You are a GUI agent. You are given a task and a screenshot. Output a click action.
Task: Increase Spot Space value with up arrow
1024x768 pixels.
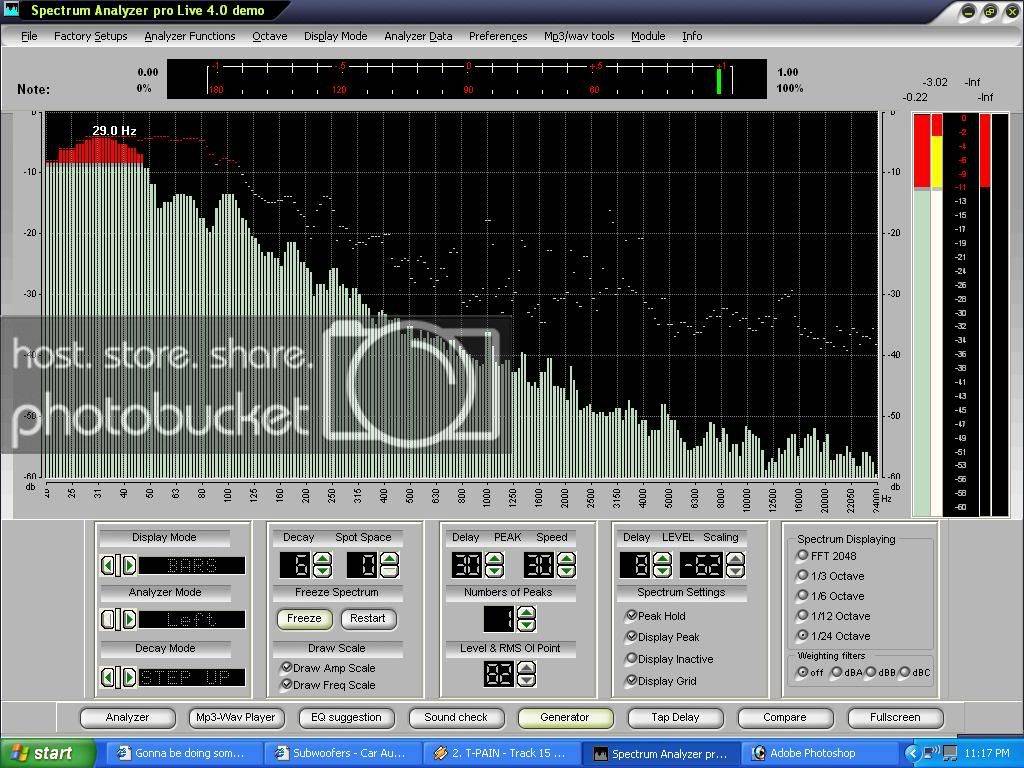tap(389, 559)
